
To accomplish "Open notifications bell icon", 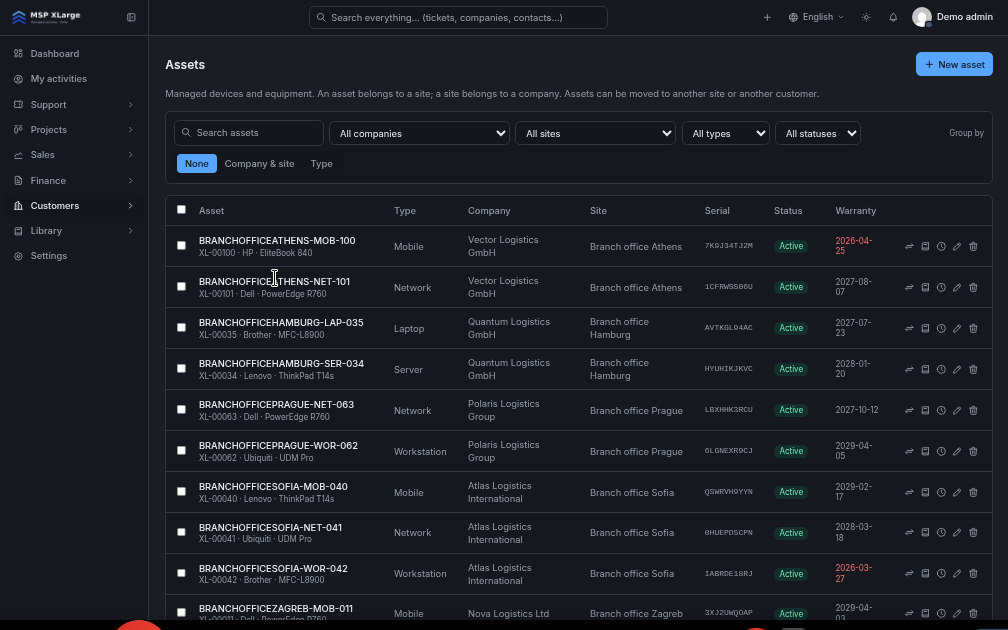I will [x=893, y=17].
